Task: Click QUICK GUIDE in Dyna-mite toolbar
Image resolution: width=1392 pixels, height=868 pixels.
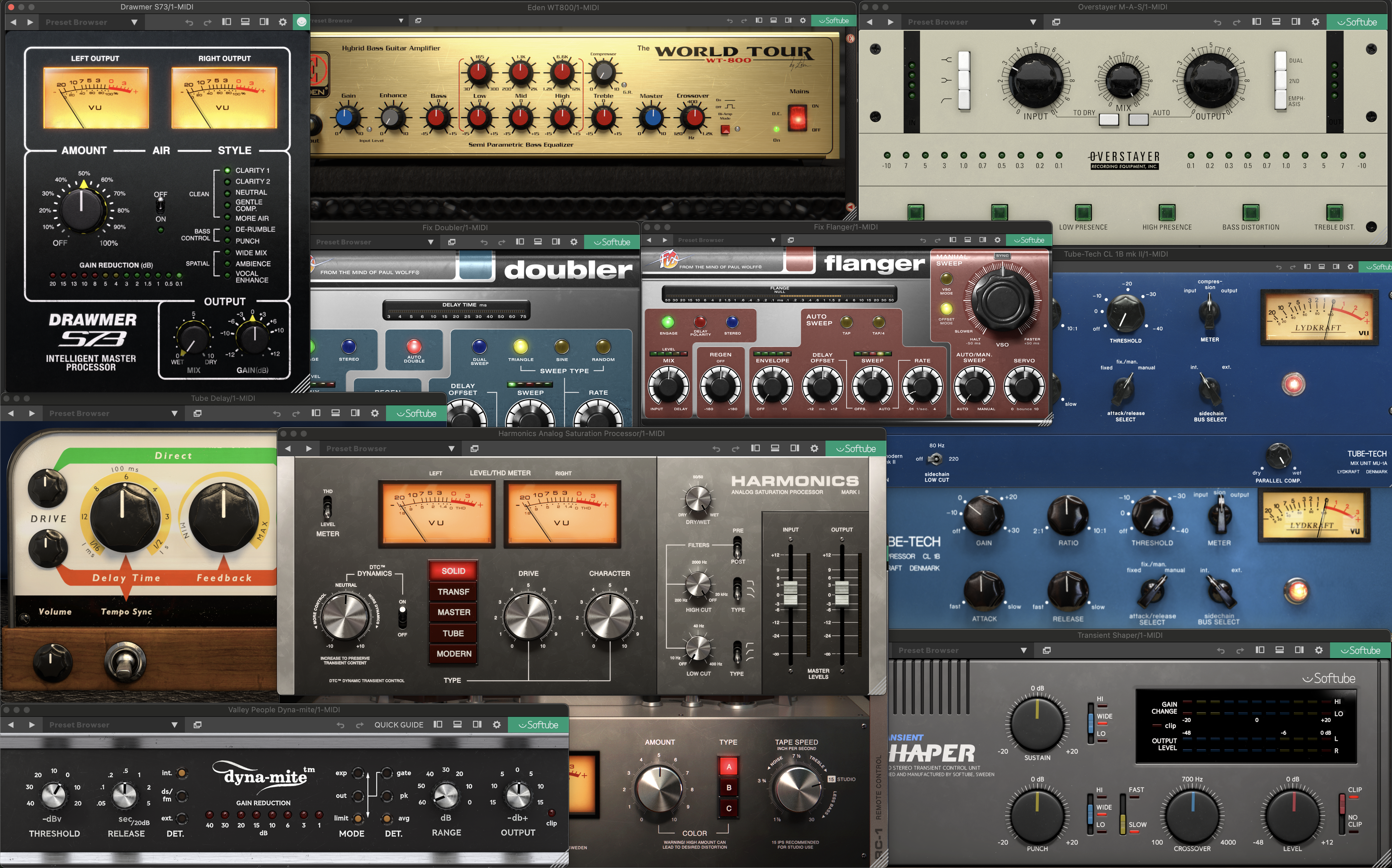Action: tap(399, 724)
